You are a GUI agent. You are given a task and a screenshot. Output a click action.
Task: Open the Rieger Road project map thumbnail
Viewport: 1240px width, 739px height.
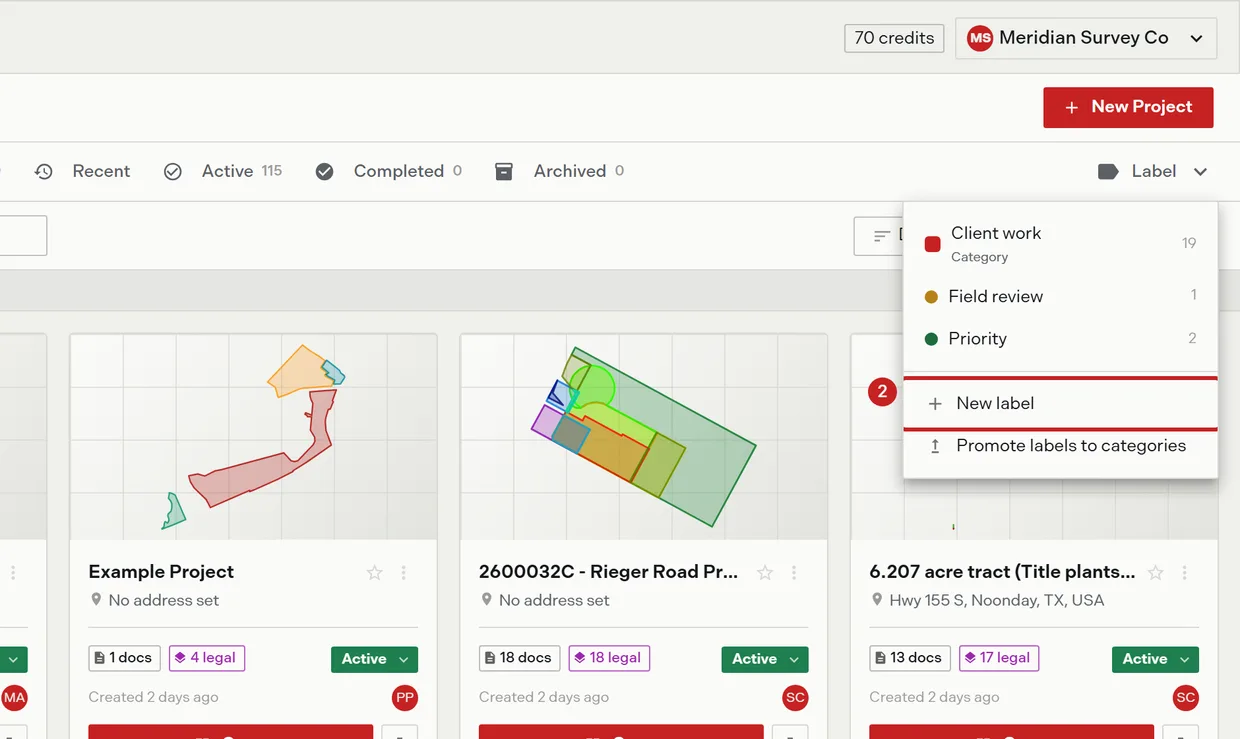pos(644,437)
